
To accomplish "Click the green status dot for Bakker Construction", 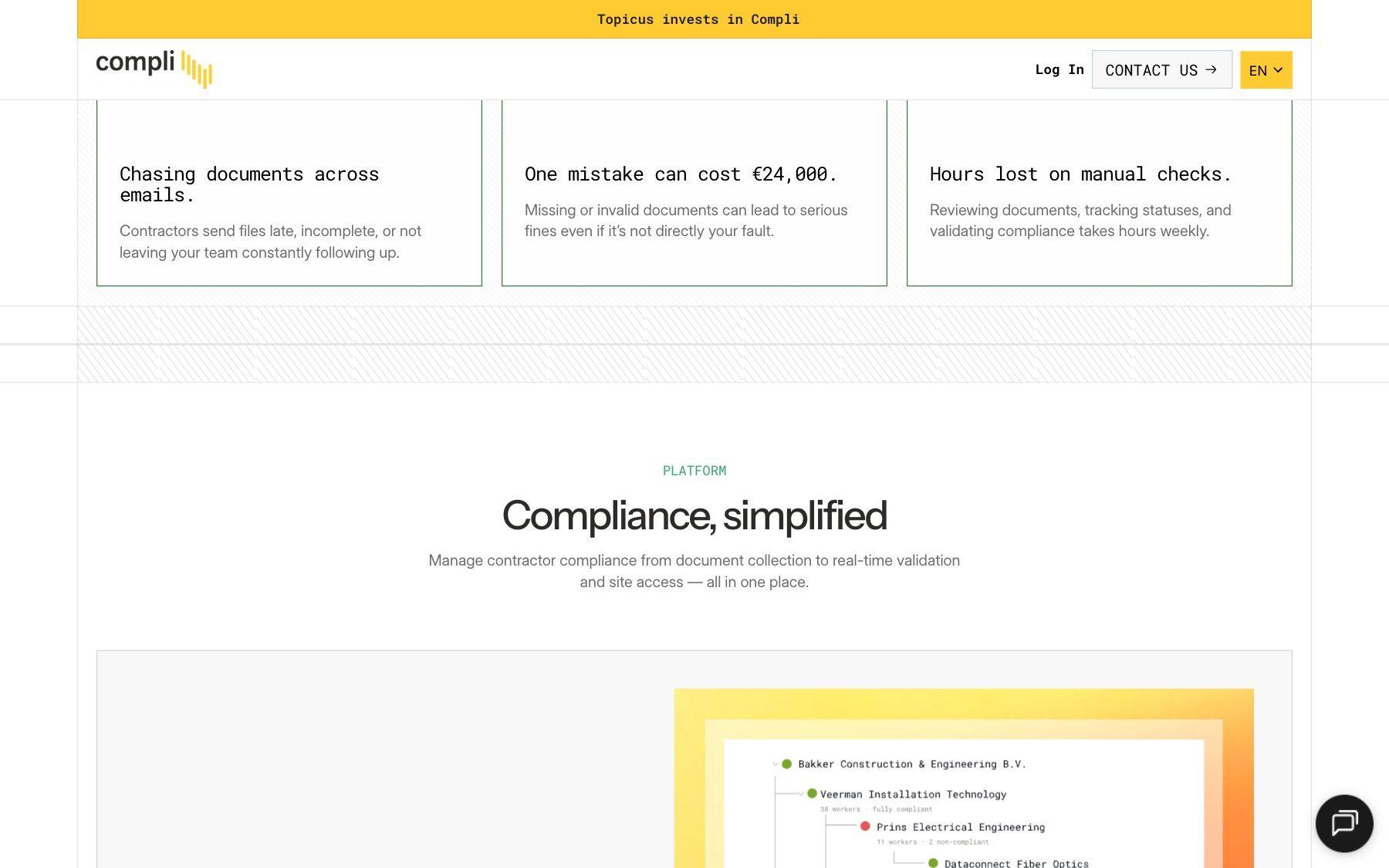I will click(786, 764).
